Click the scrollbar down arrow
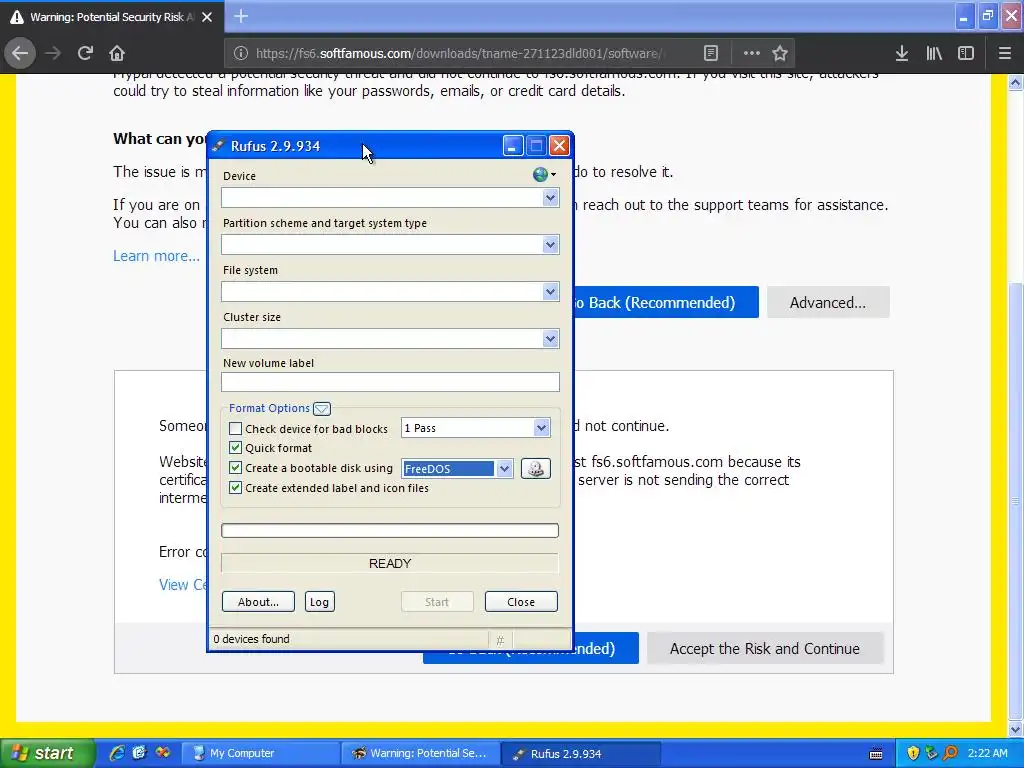 1016,729
